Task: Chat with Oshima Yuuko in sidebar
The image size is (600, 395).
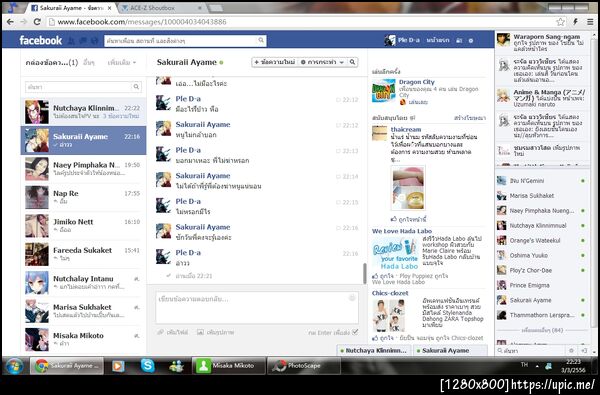Action: (542, 255)
